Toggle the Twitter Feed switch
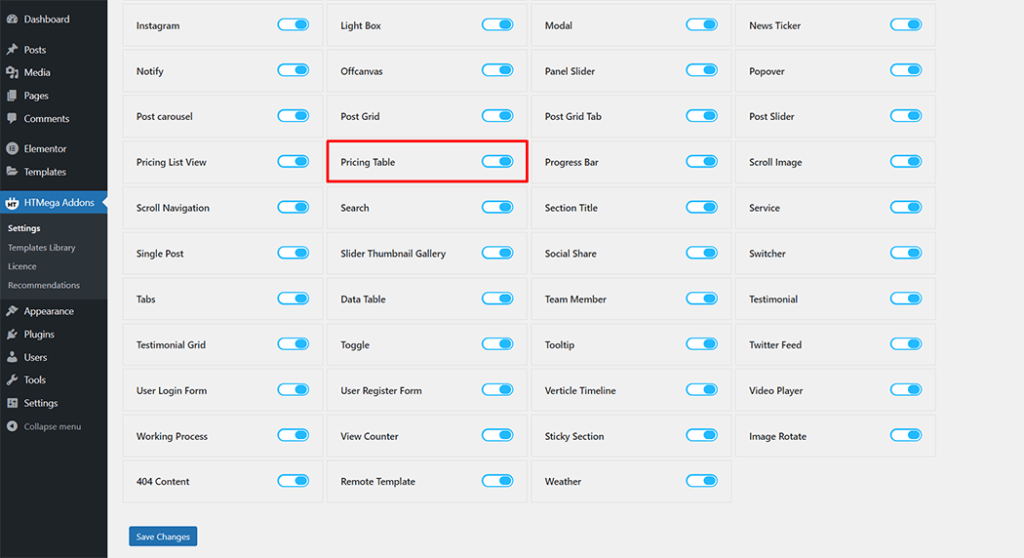1024x558 pixels. coord(906,344)
